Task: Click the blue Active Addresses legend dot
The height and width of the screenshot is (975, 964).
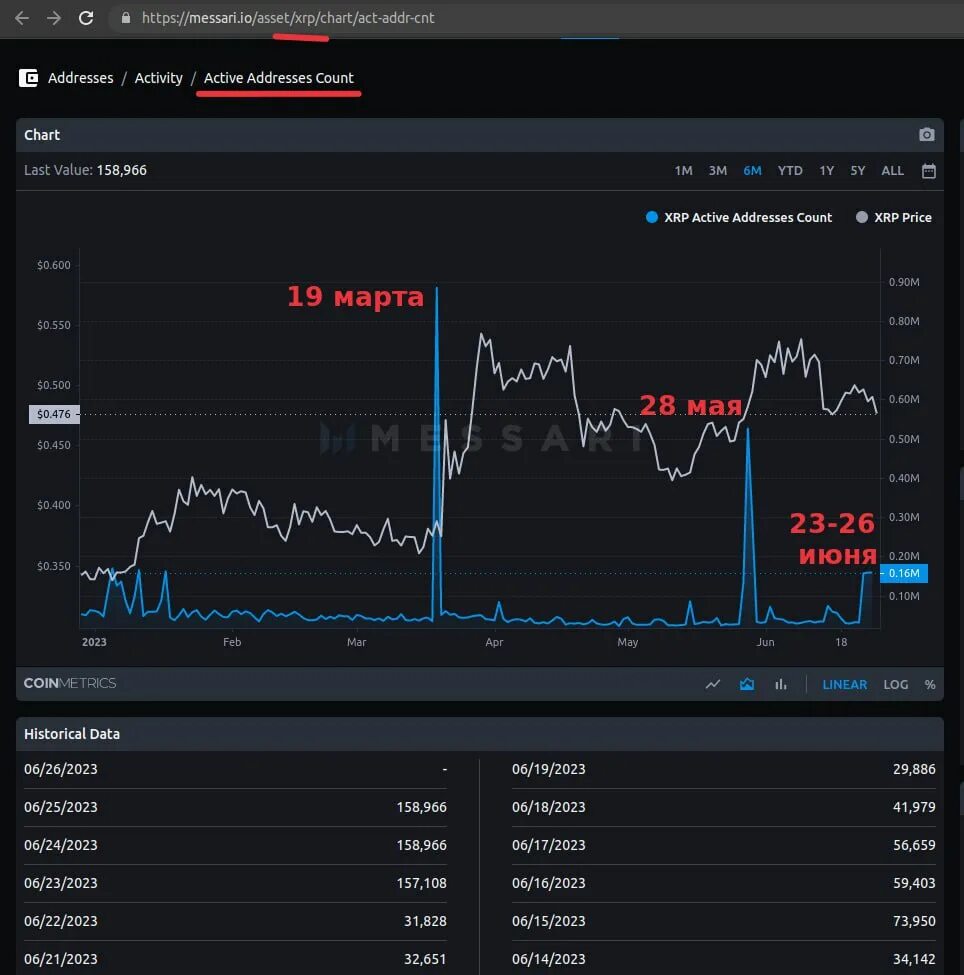Action: (x=652, y=217)
